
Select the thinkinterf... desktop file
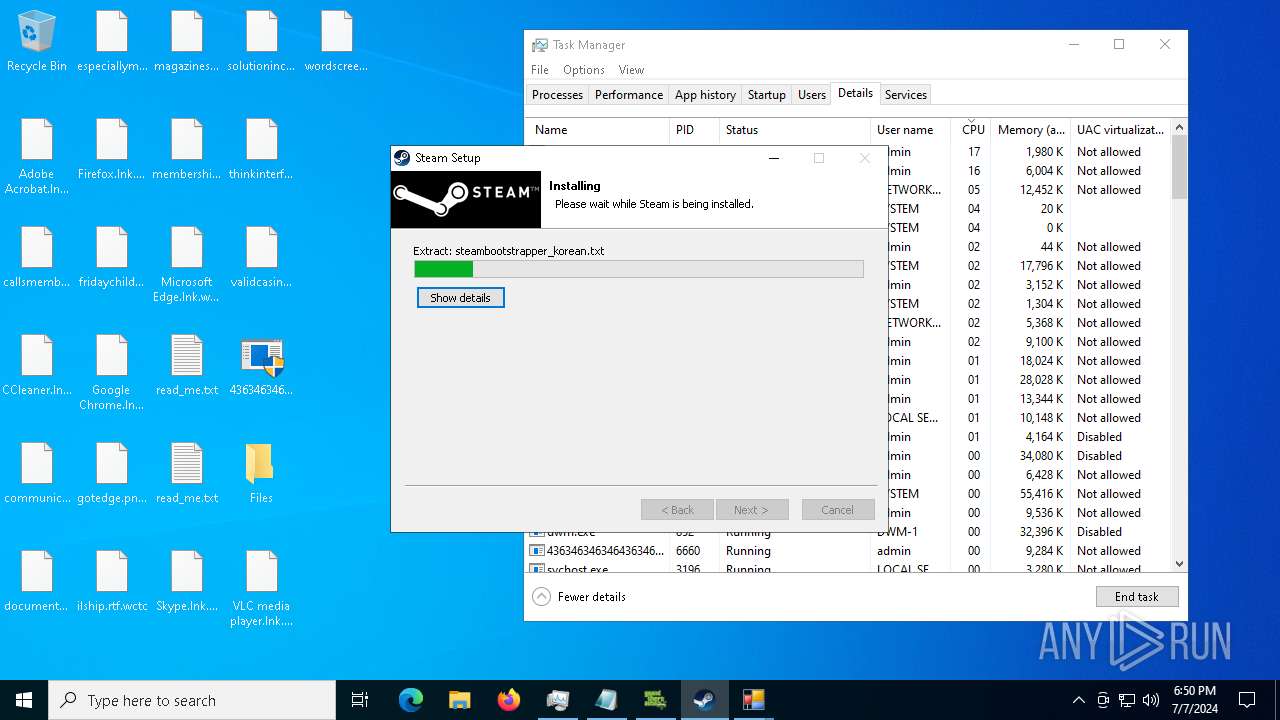(262, 150)
